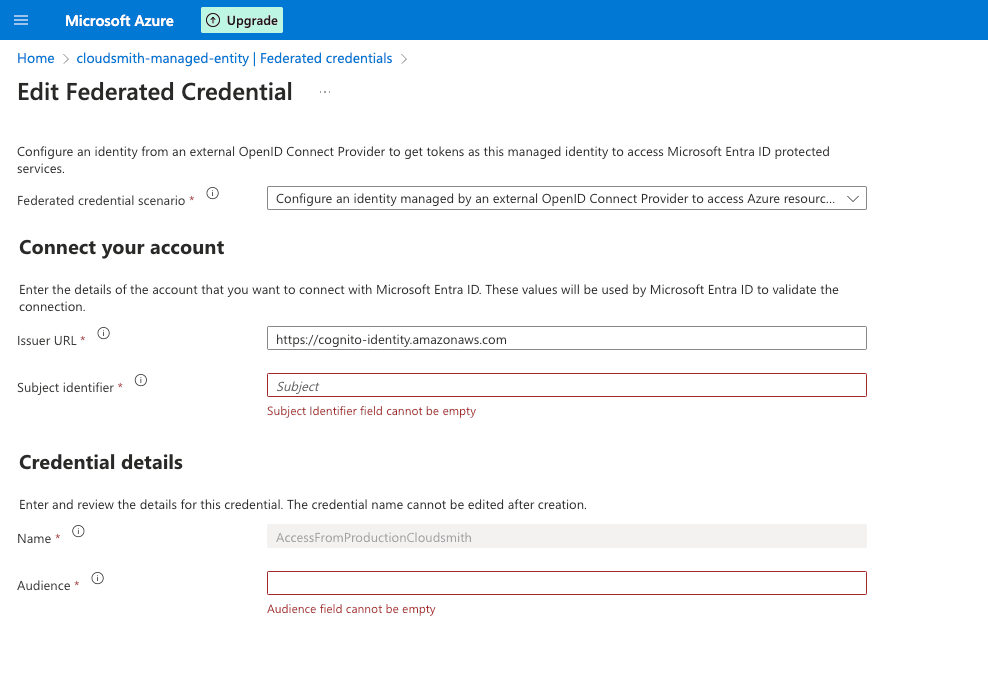Screen dimensions: 988x684
Task: Open cloudsmith-managed-entity Federated credentials breadcrumb
Action: [234, 59]
